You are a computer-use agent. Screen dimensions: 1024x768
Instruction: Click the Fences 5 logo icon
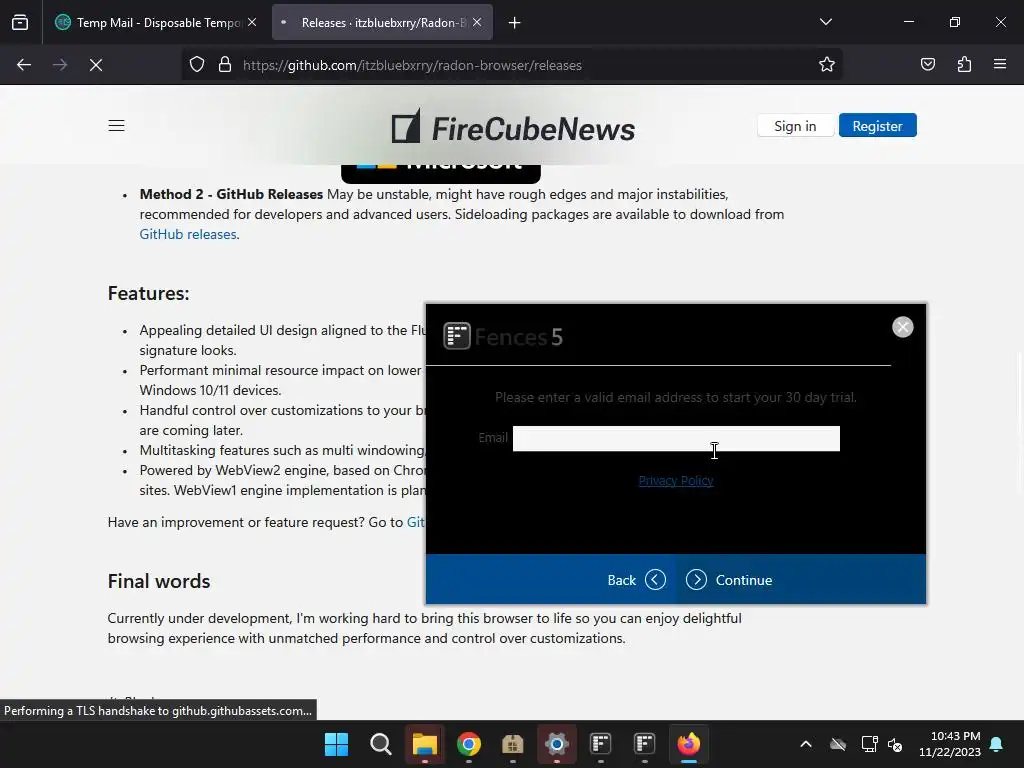(457, 336)
